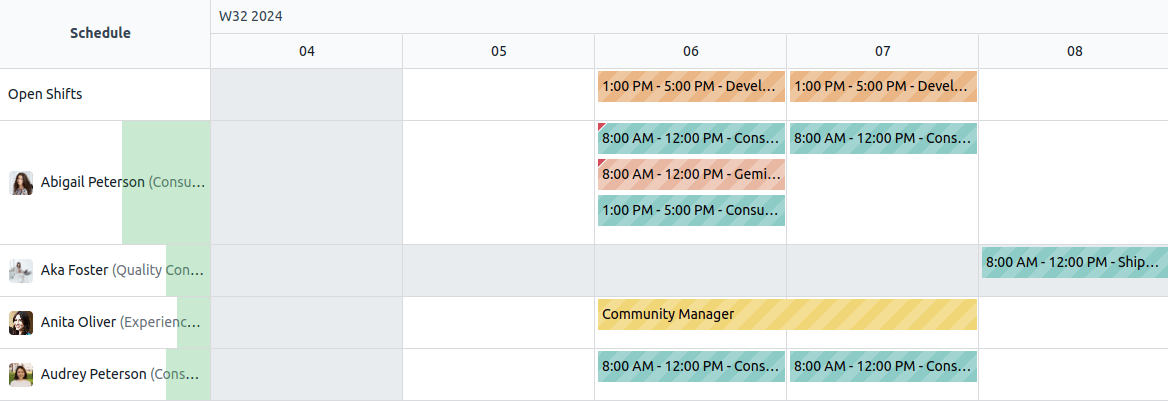Click the 08 day column header
Screen dimensions: 1168x401
1074,52
